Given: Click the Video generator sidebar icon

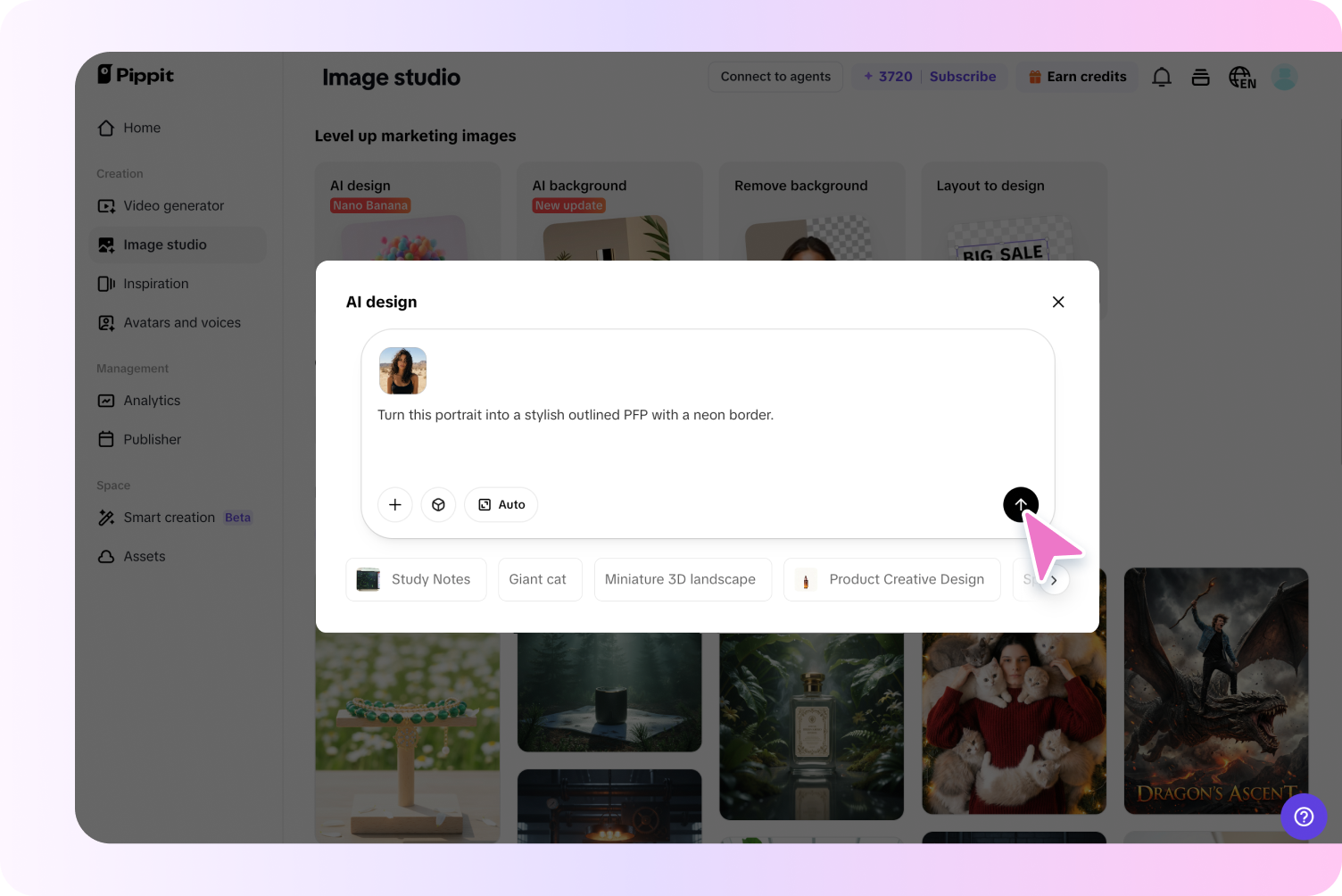Looking at the screenshot, I should point(106,205).
